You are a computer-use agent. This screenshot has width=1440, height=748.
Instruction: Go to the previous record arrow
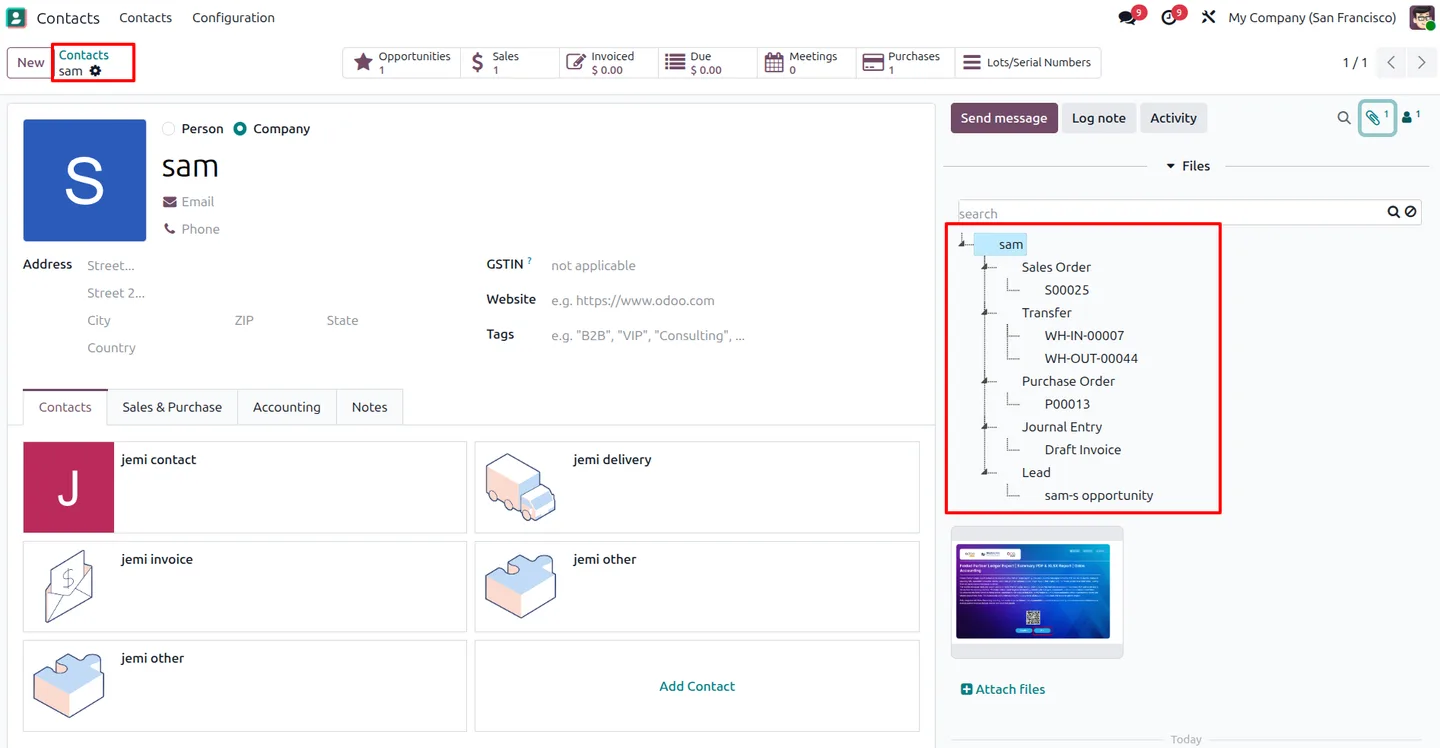(1391, 62)
